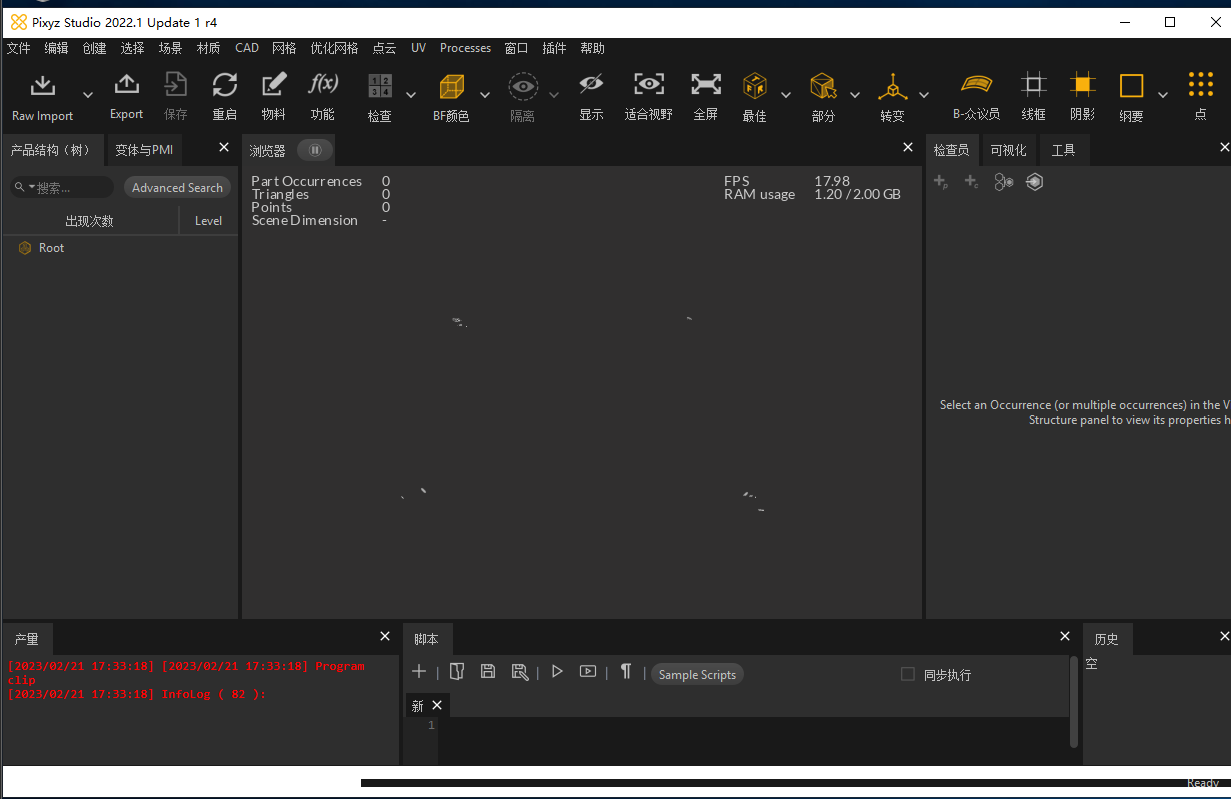Click the save script as icon

tap(519, 672)
